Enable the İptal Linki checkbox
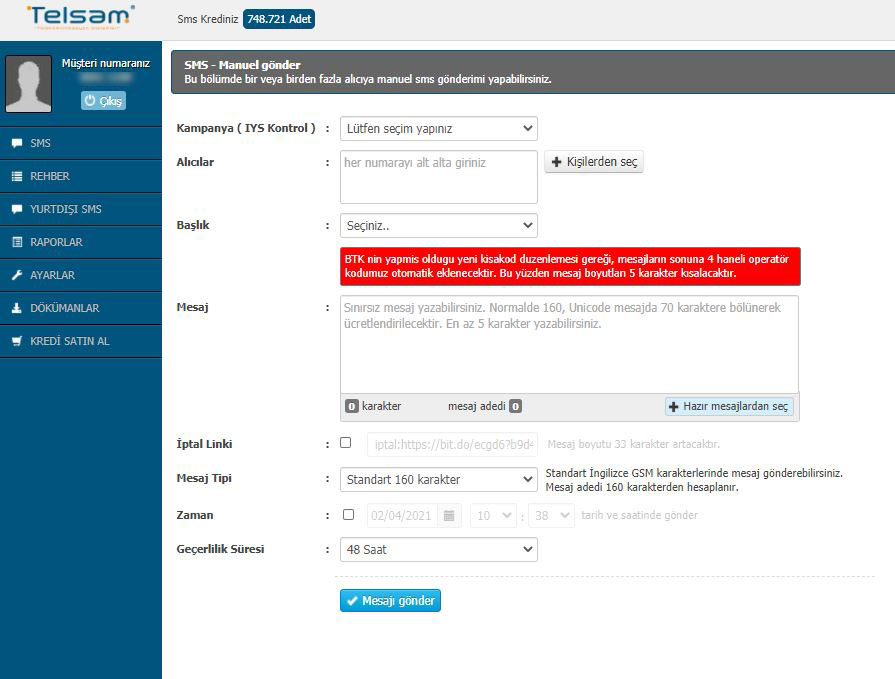895x679 pixels. coord(345,443)
